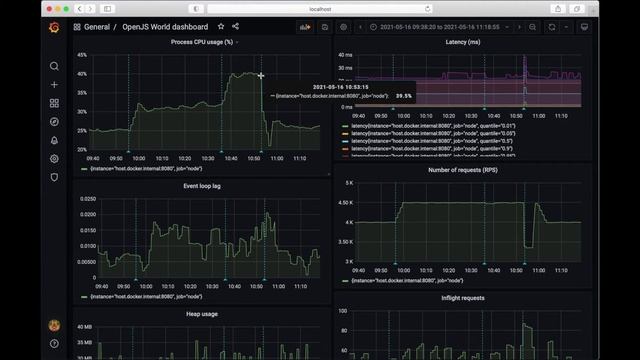Click the browser address bar
This screenshot has height=360, width=640.
click(320, 9)
